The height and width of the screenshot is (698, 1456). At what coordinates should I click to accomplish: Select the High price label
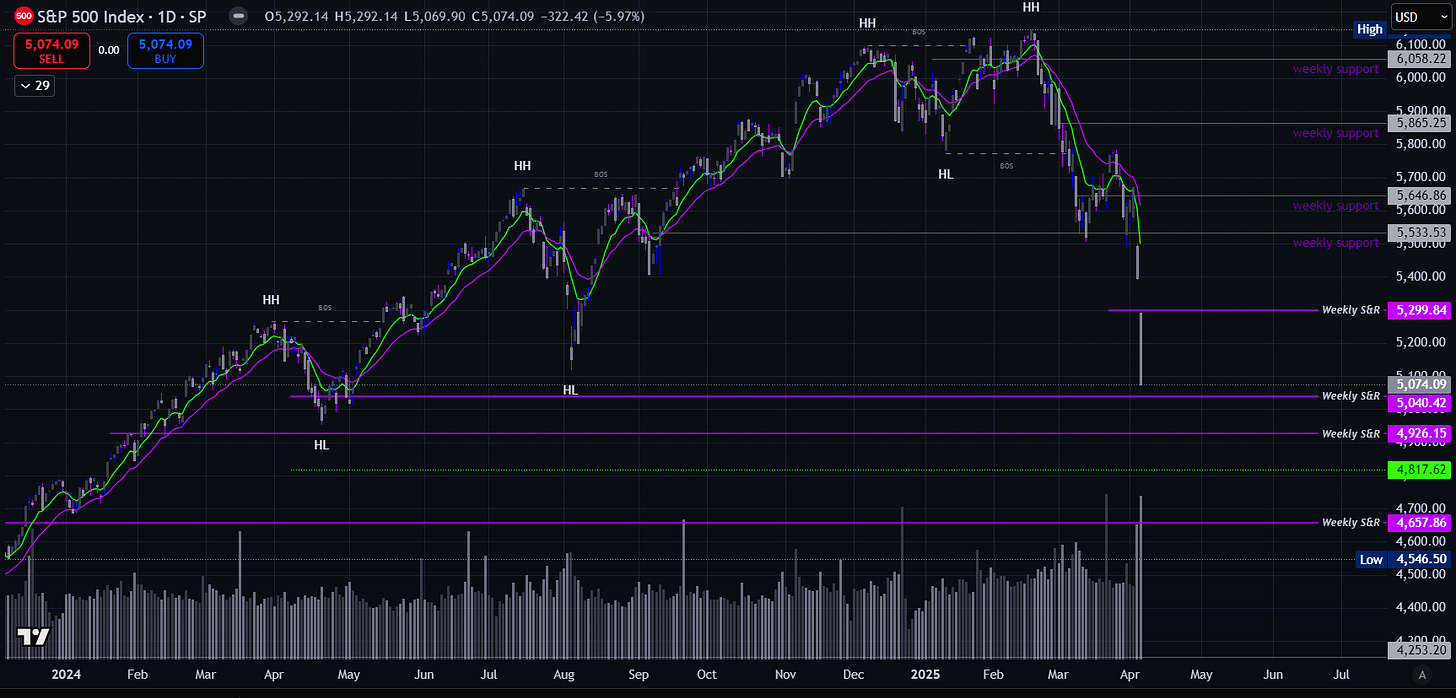pos(1369,29)
